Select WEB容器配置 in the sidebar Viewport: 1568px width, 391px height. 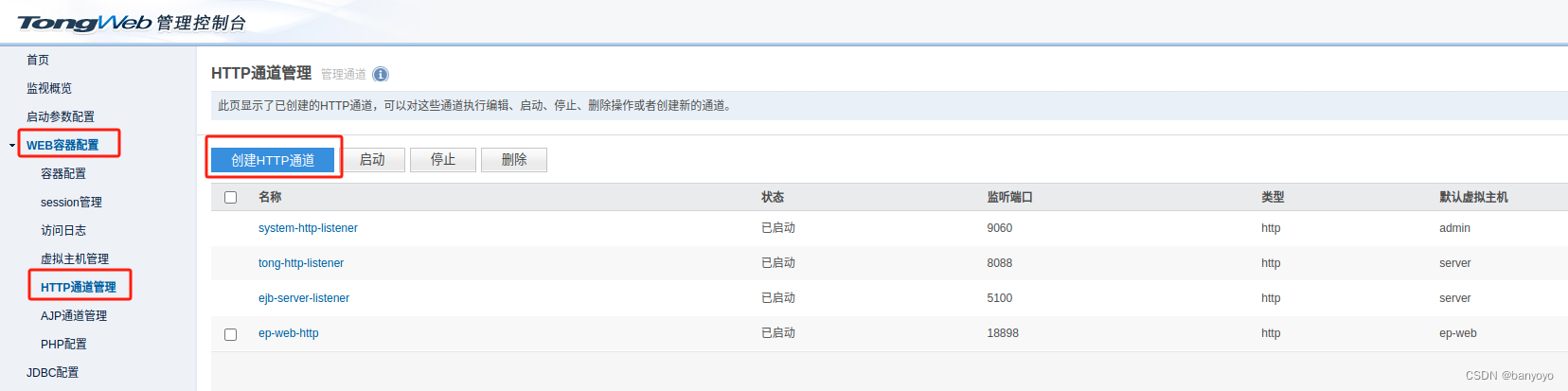pos(62,145)
